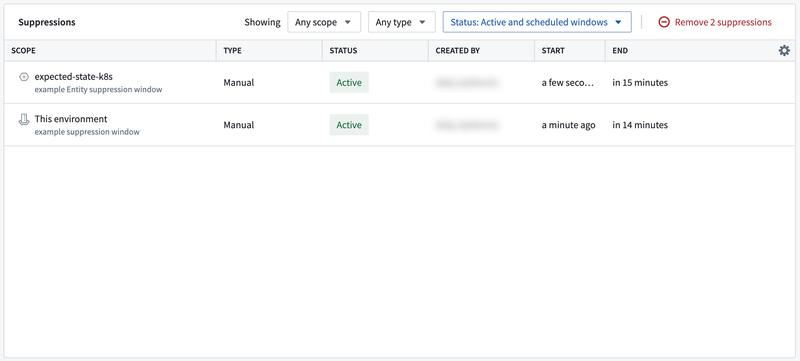Click the Showing label

pyautogui.click(x=262, y=22)
